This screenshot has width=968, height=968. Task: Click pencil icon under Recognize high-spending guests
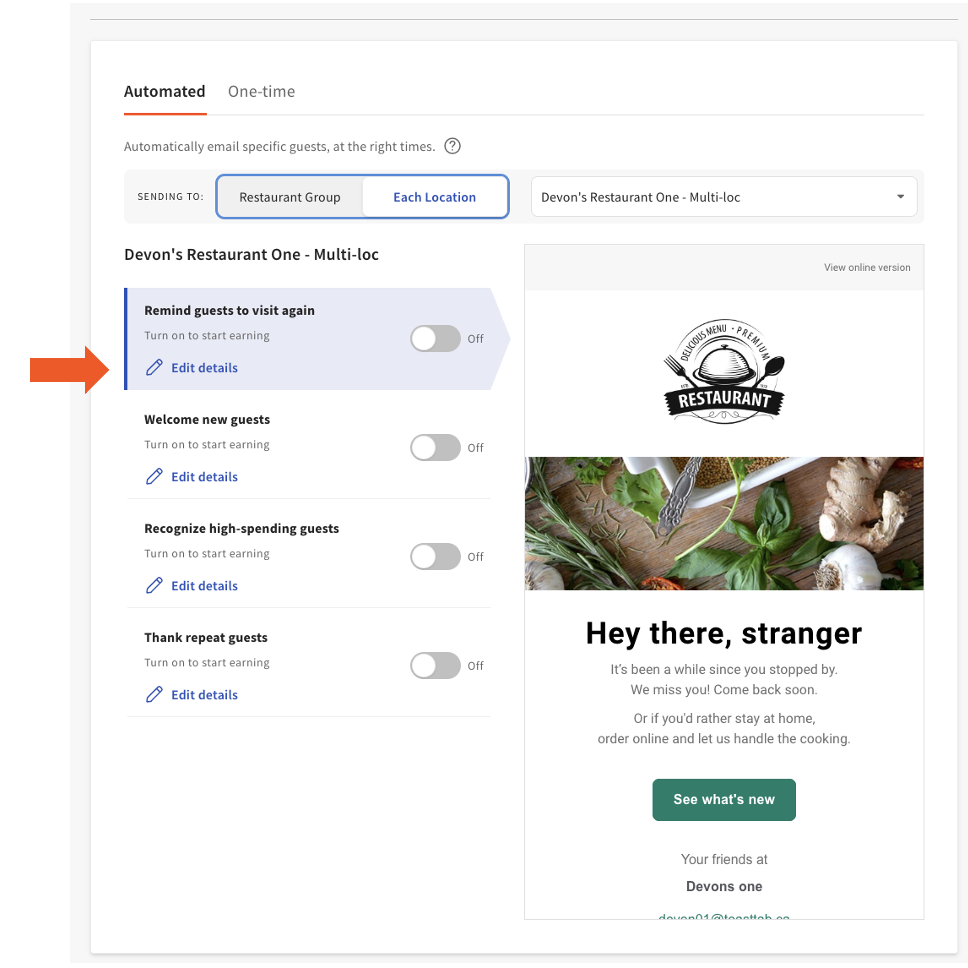(154, 586)
